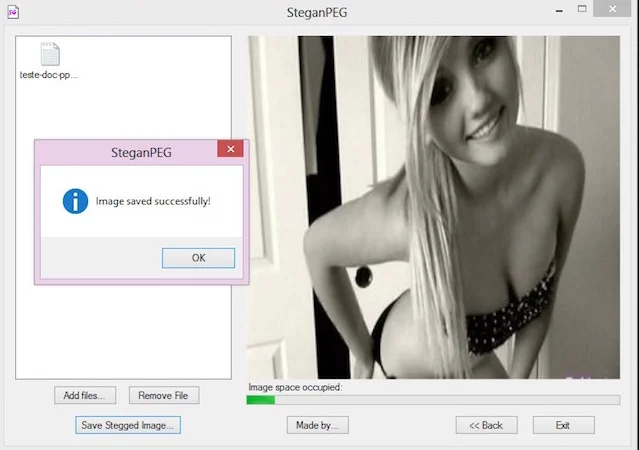639x450 pixels.
Task: Click the Remove File button
Action: [x=164, y=395]
